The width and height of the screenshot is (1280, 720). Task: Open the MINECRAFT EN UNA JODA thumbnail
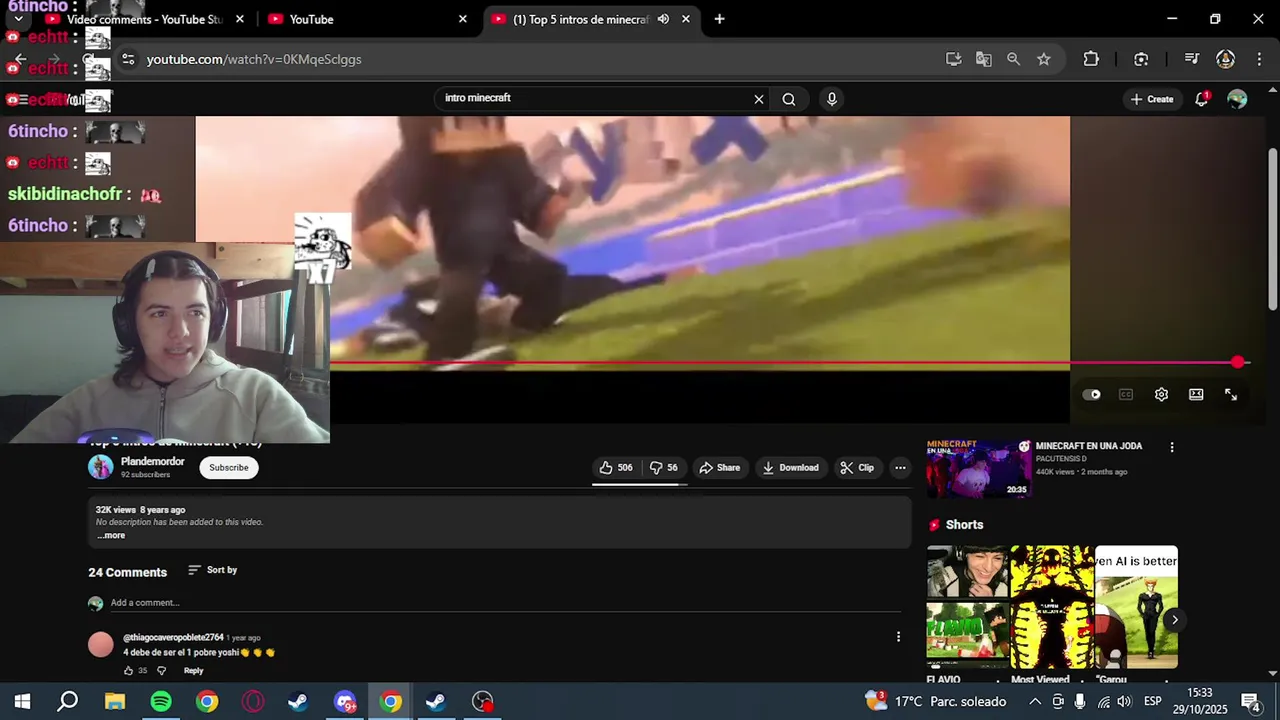click(979, 469)
